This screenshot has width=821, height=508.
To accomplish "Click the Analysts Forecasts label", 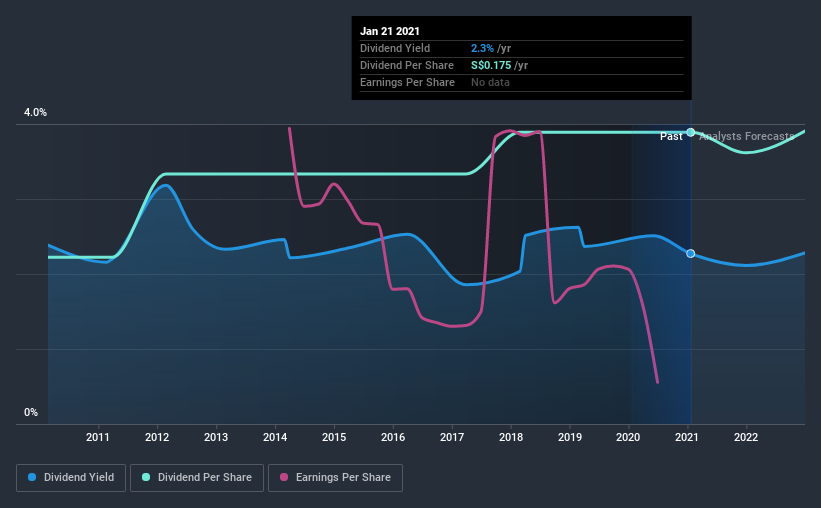I will (747, 136).
